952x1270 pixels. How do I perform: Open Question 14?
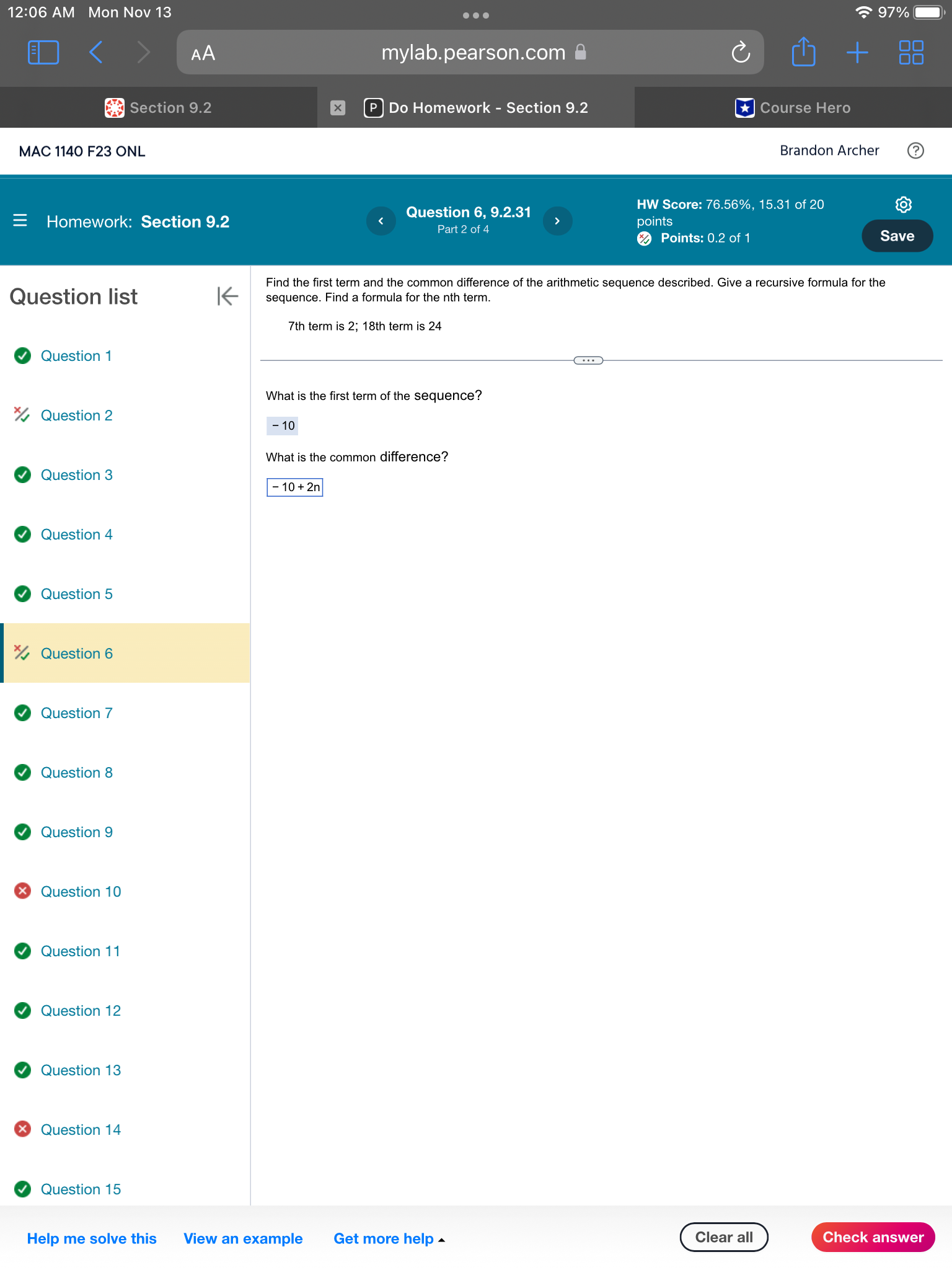pos(81,1130)
